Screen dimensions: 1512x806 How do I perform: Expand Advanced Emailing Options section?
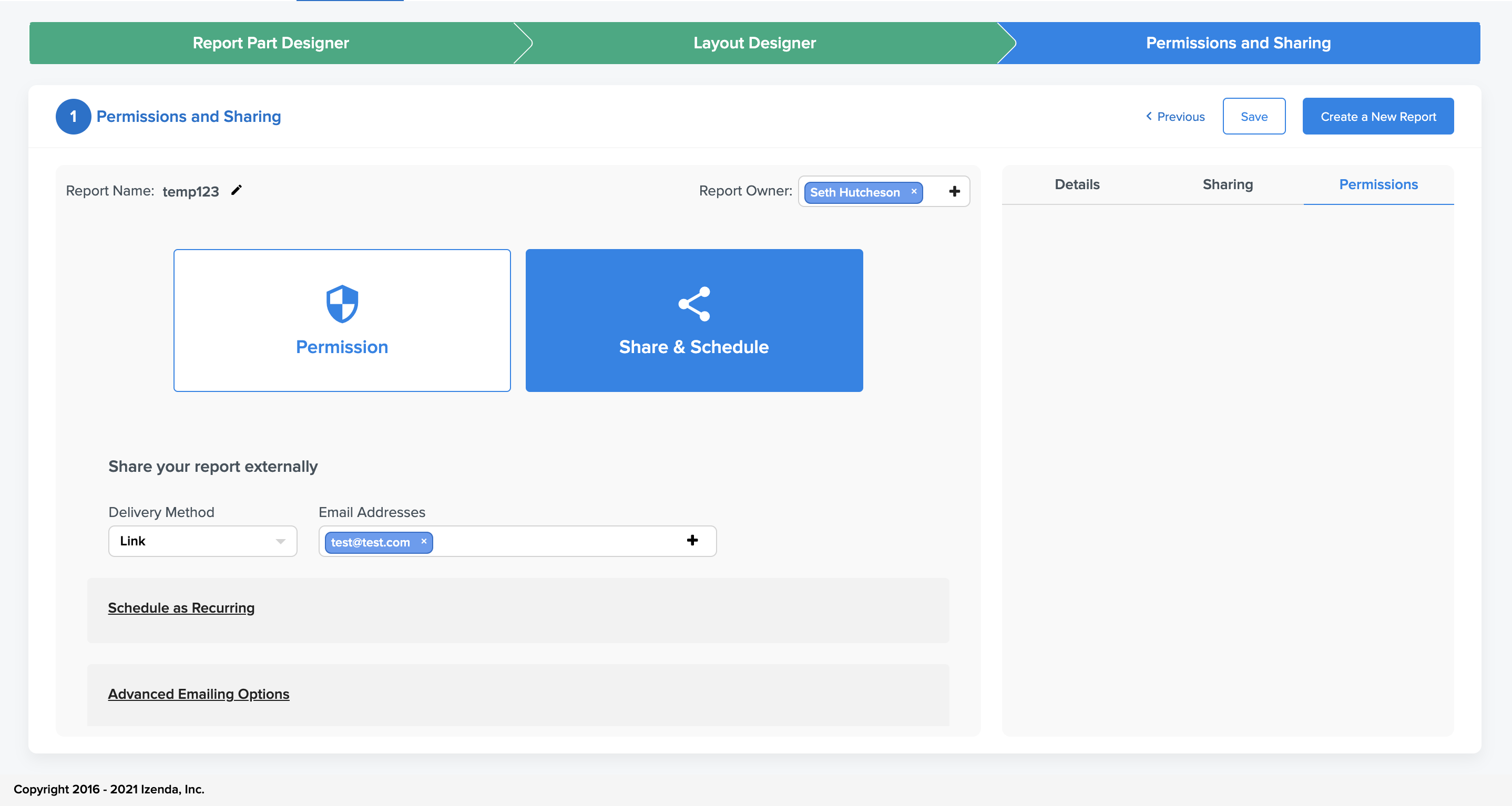(x=198, y=694)
